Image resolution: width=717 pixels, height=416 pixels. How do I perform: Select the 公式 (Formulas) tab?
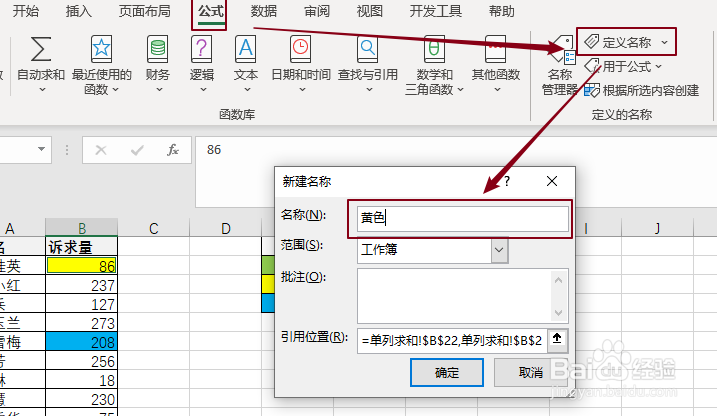point(210,11)
